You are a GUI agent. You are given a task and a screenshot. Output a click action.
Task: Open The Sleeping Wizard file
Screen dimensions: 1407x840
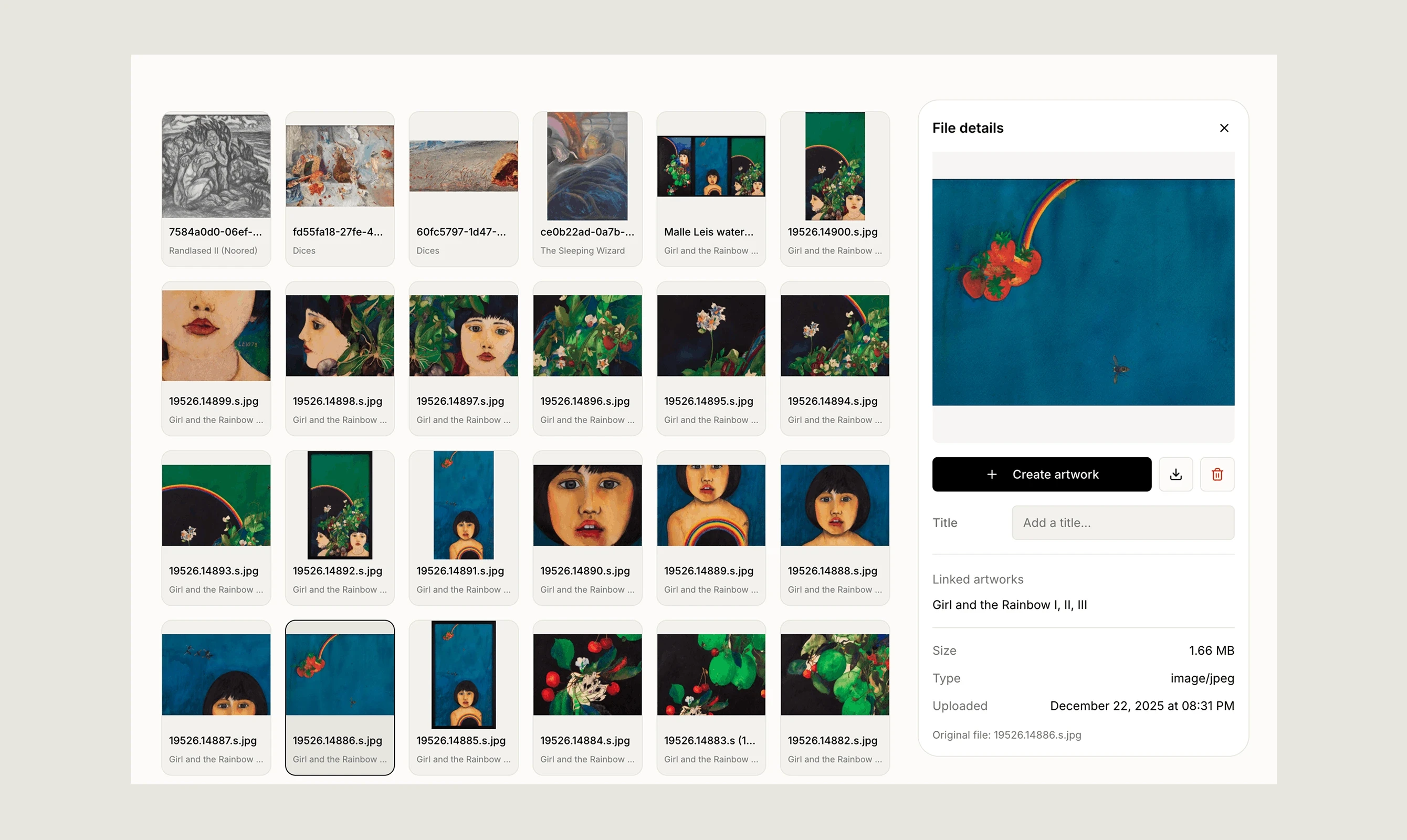(587, 166)
